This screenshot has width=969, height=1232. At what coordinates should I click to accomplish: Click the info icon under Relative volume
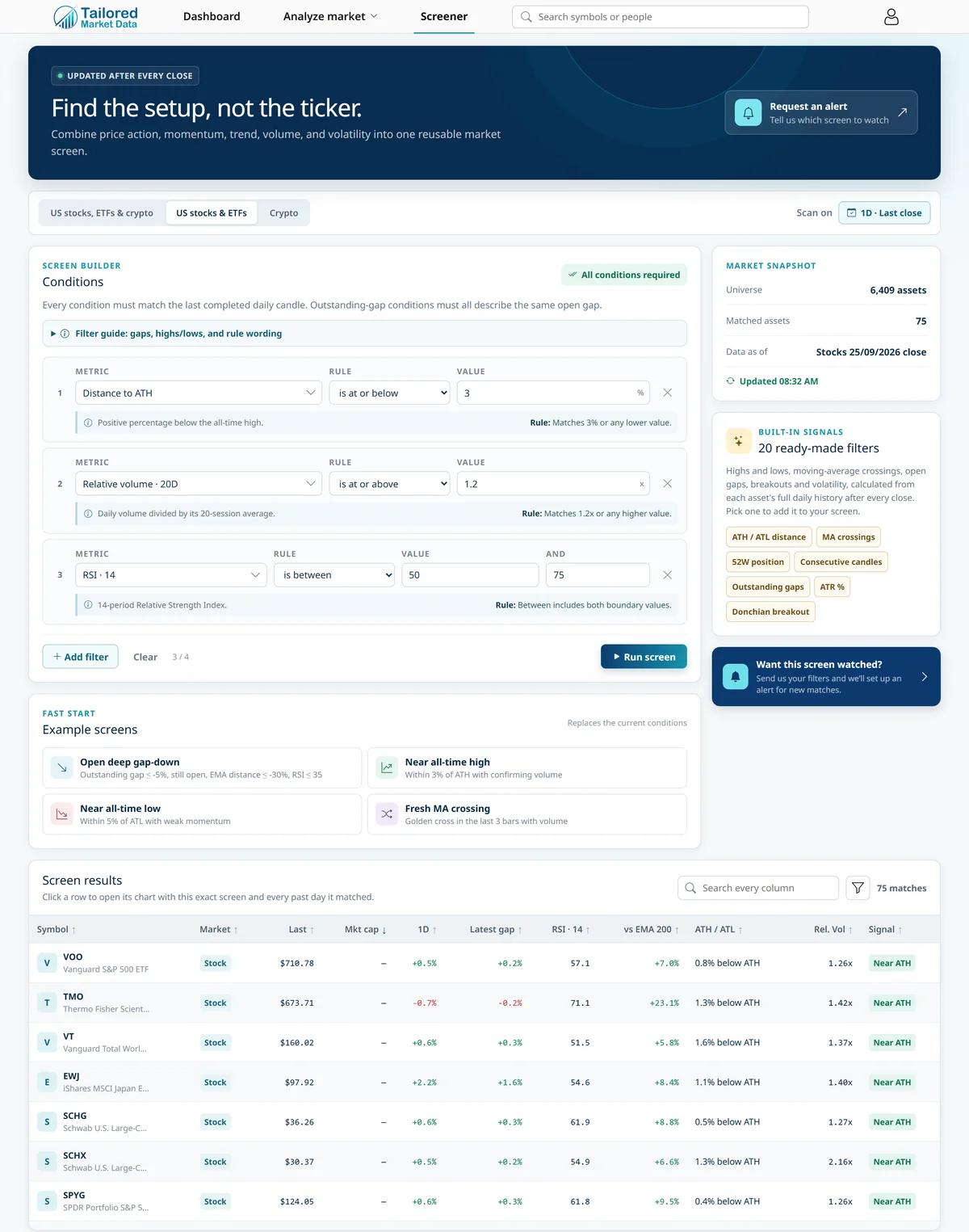pos(88,514)
